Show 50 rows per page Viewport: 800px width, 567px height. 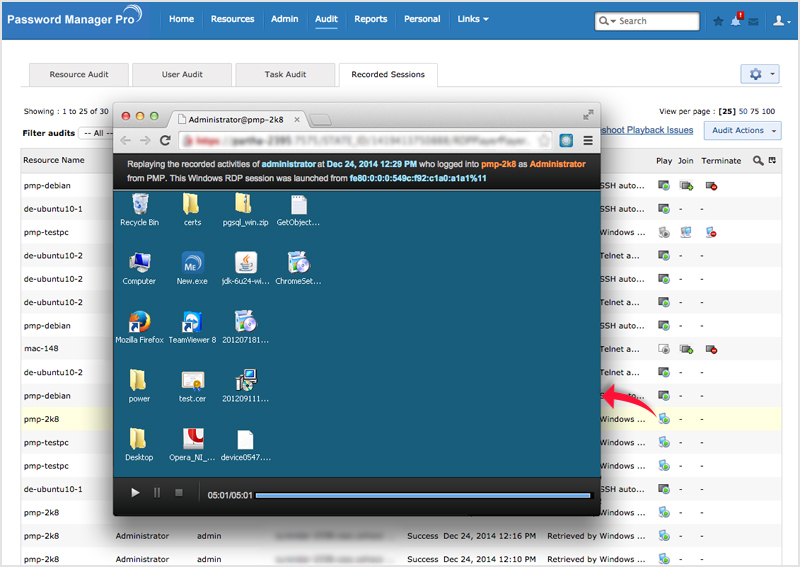click(x=743, y=111)
